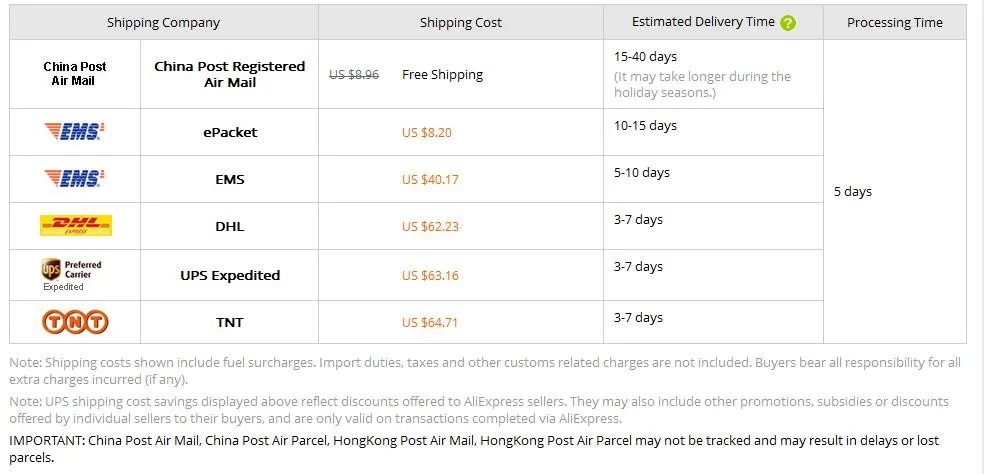Select China Post Registered Air Mail option
Screen dimensions: 984x474
click(230, 74)
